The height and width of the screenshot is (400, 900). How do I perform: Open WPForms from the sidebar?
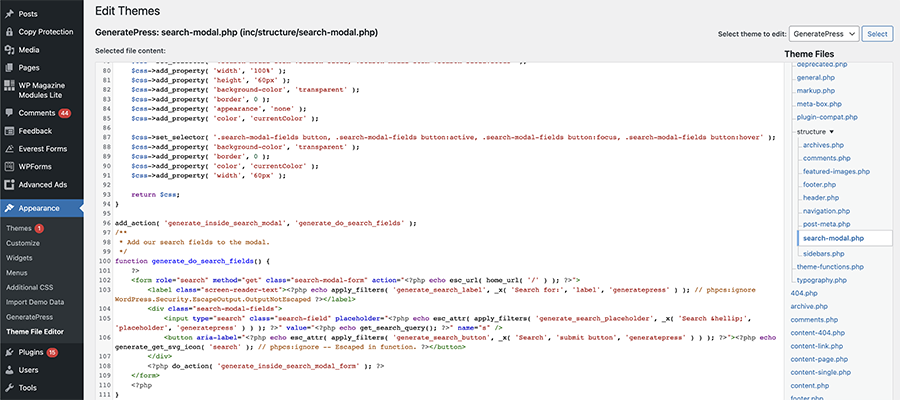[x=36, y=166]
